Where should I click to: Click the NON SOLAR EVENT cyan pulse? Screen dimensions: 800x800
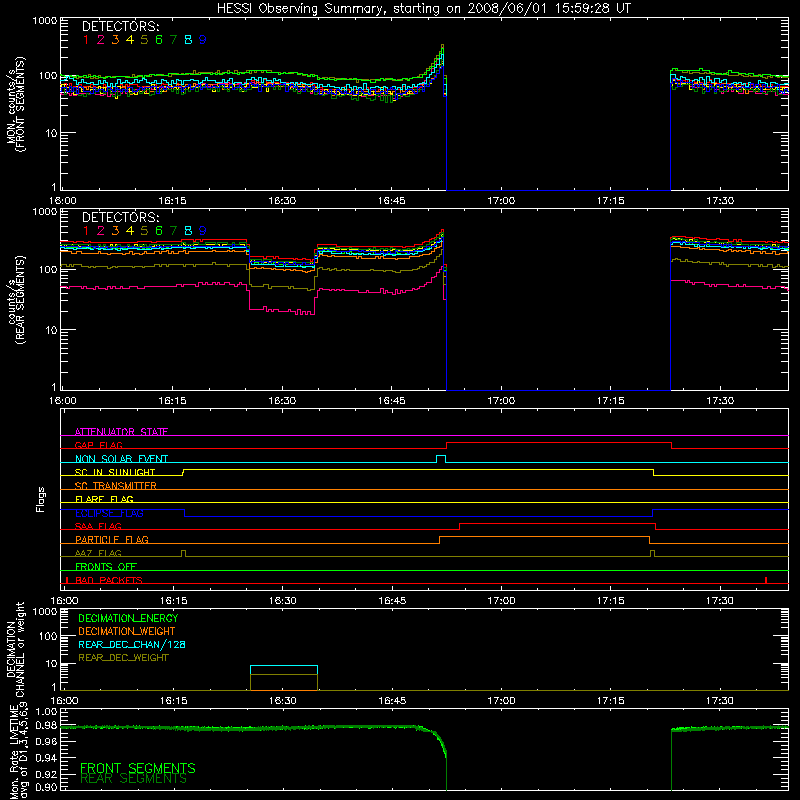tap(441, 459)
